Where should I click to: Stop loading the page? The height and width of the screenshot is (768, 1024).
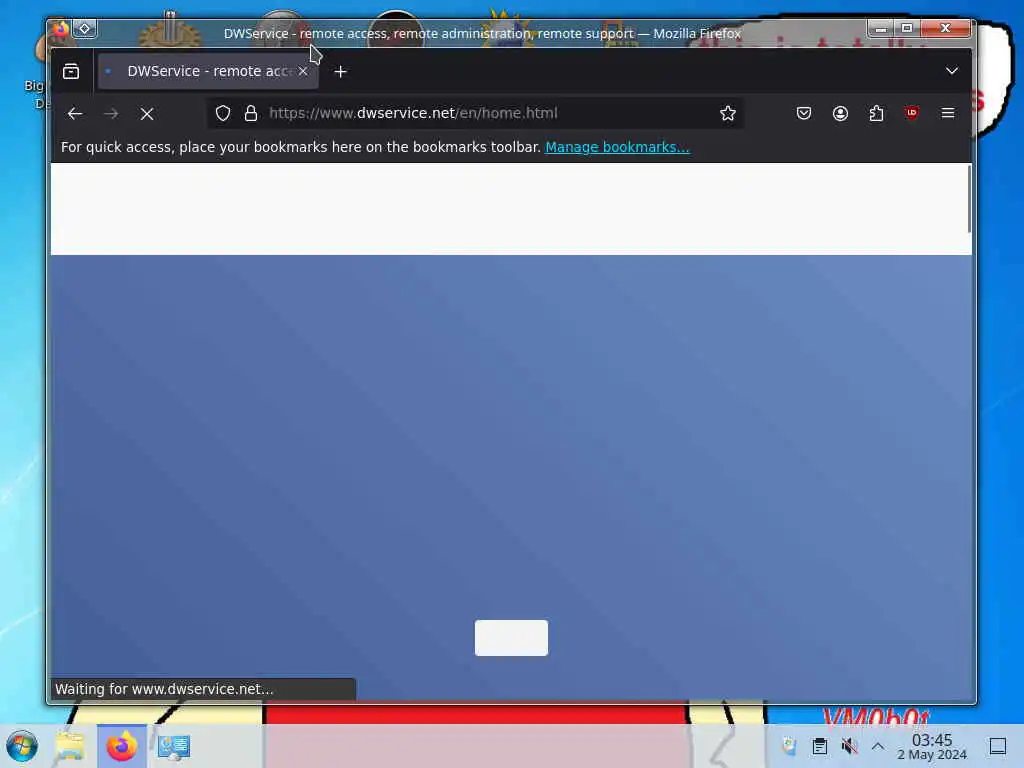[147, 114]
